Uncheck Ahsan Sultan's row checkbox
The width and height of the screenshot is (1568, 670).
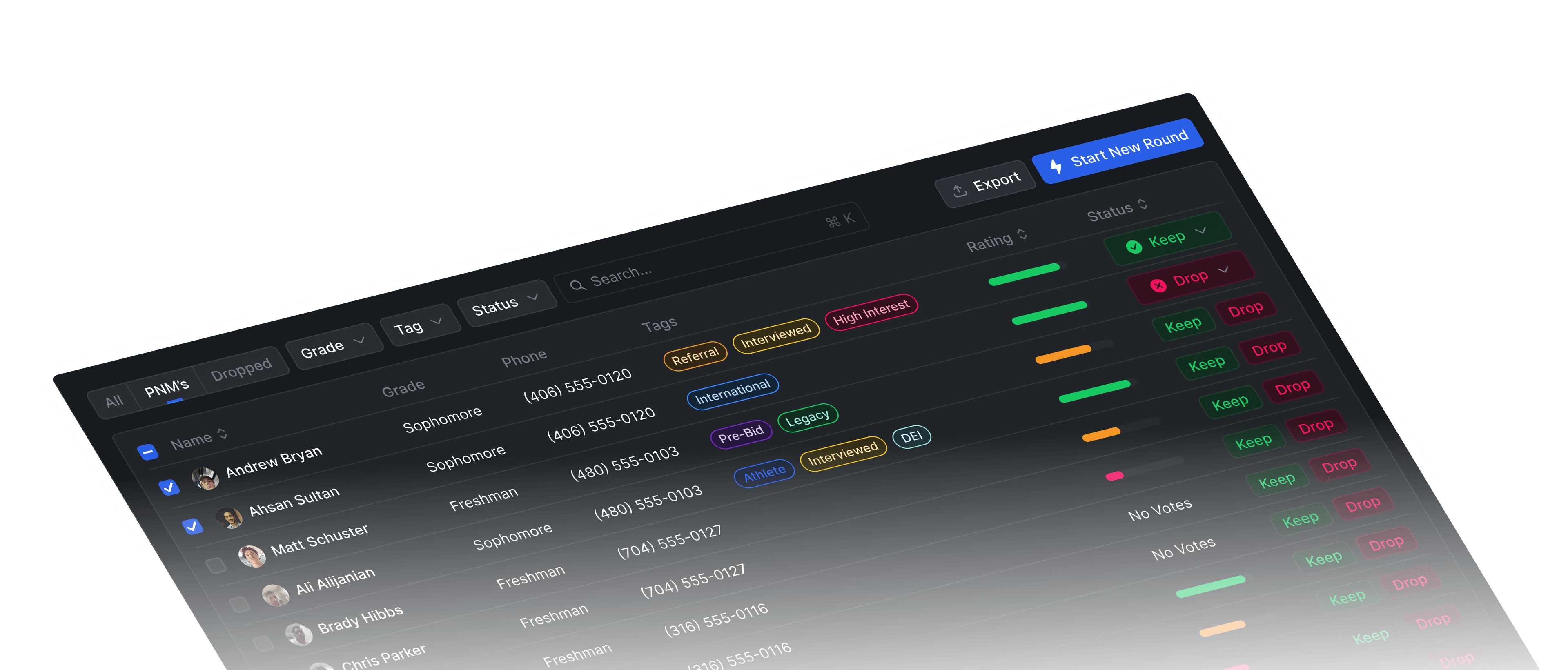[192, 526]
